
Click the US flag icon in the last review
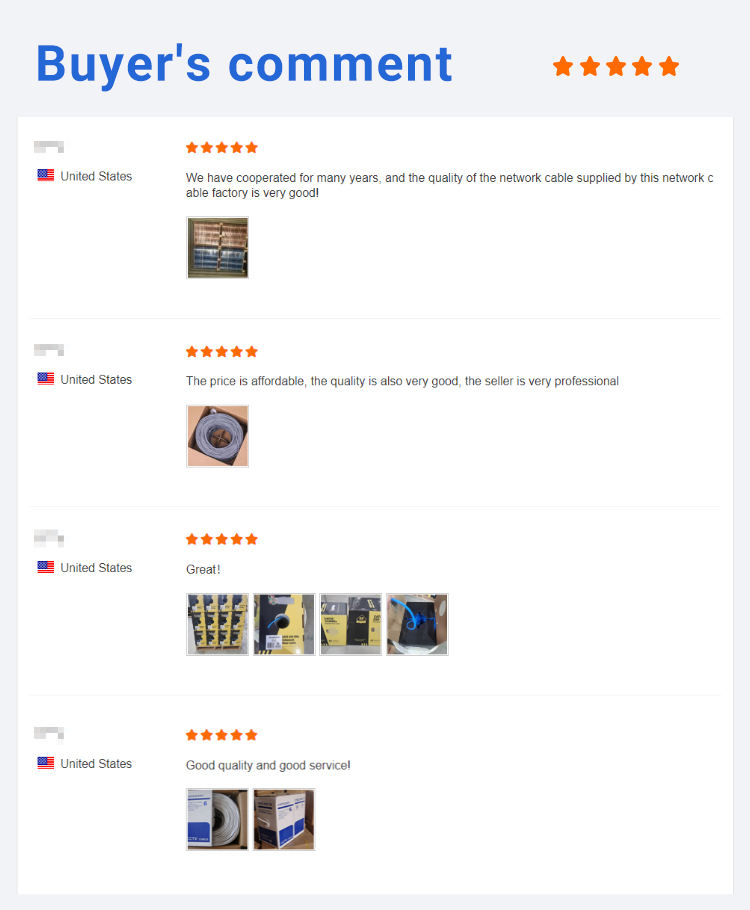(46, 763)
